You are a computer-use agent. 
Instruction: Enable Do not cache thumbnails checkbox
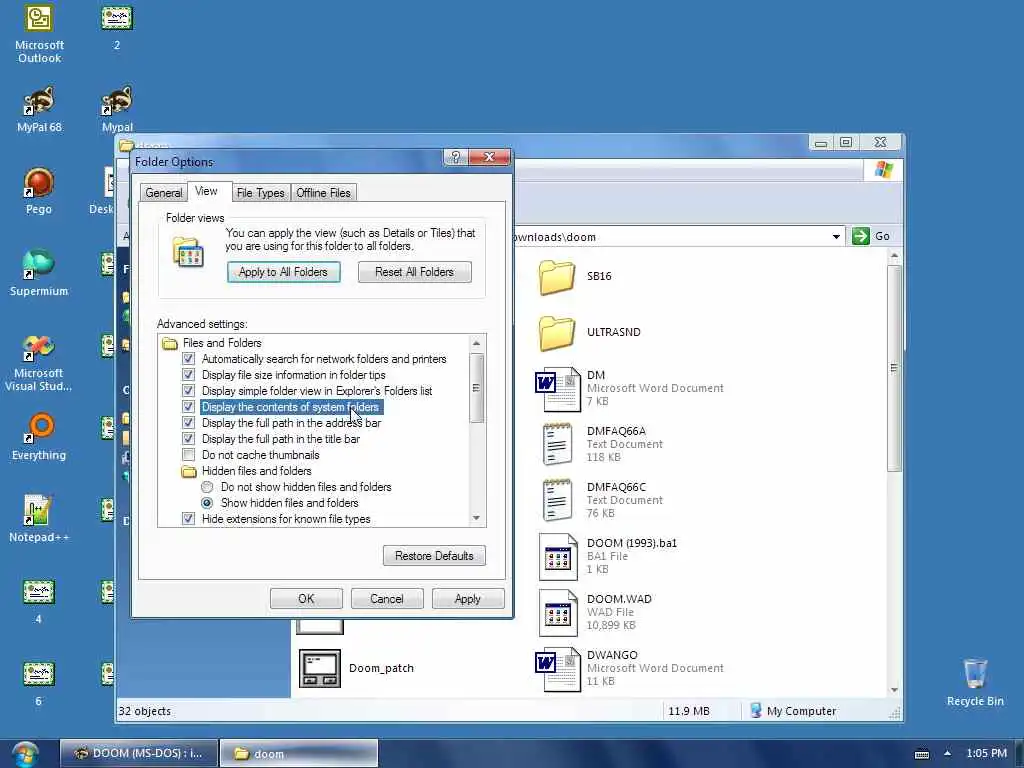tap(188, 455)
